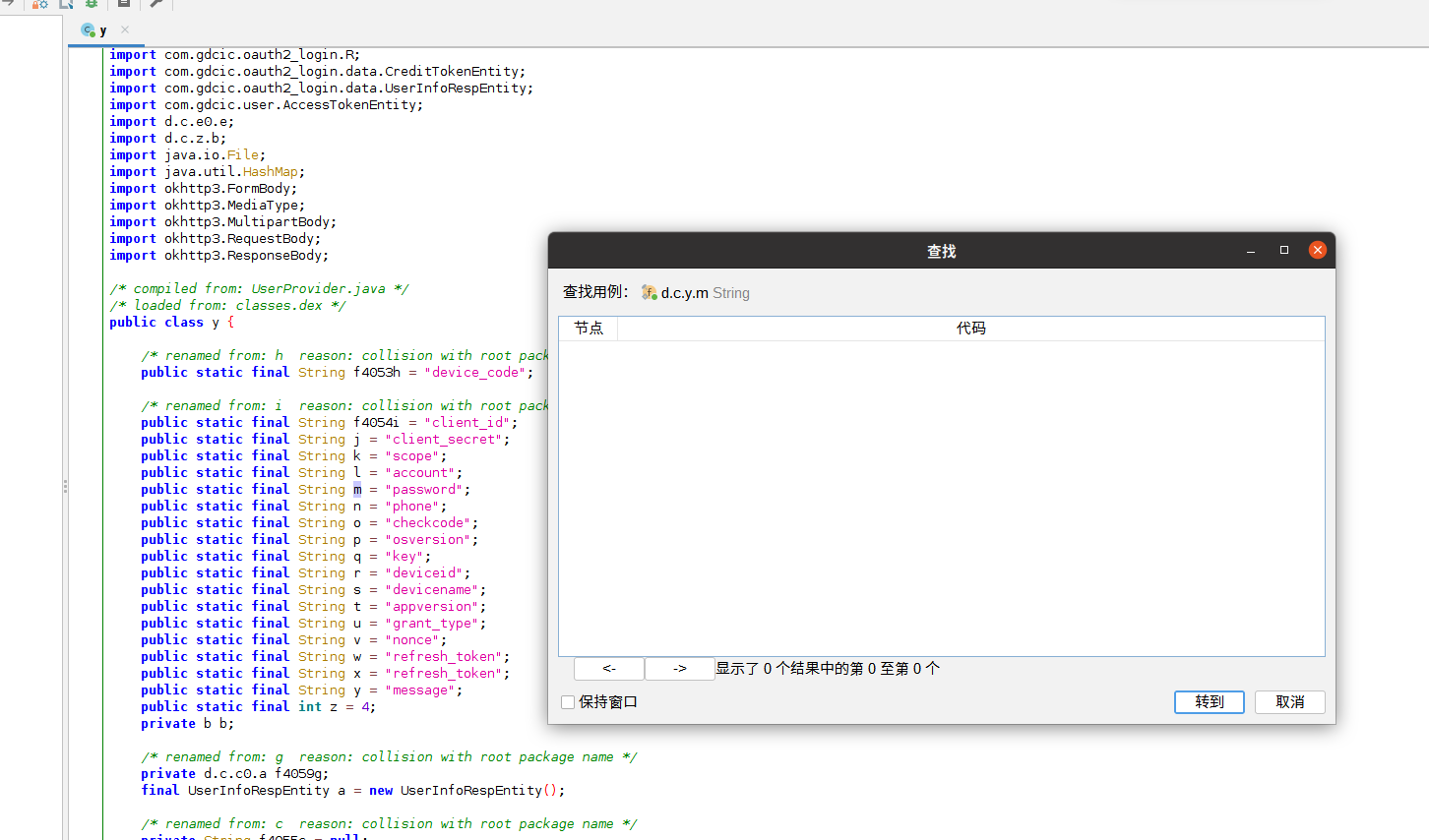Image resolution: width=1429 pixels, height=840 pixels.
Task: Click the field icon beside d.c.y.m
Action: 649,292
